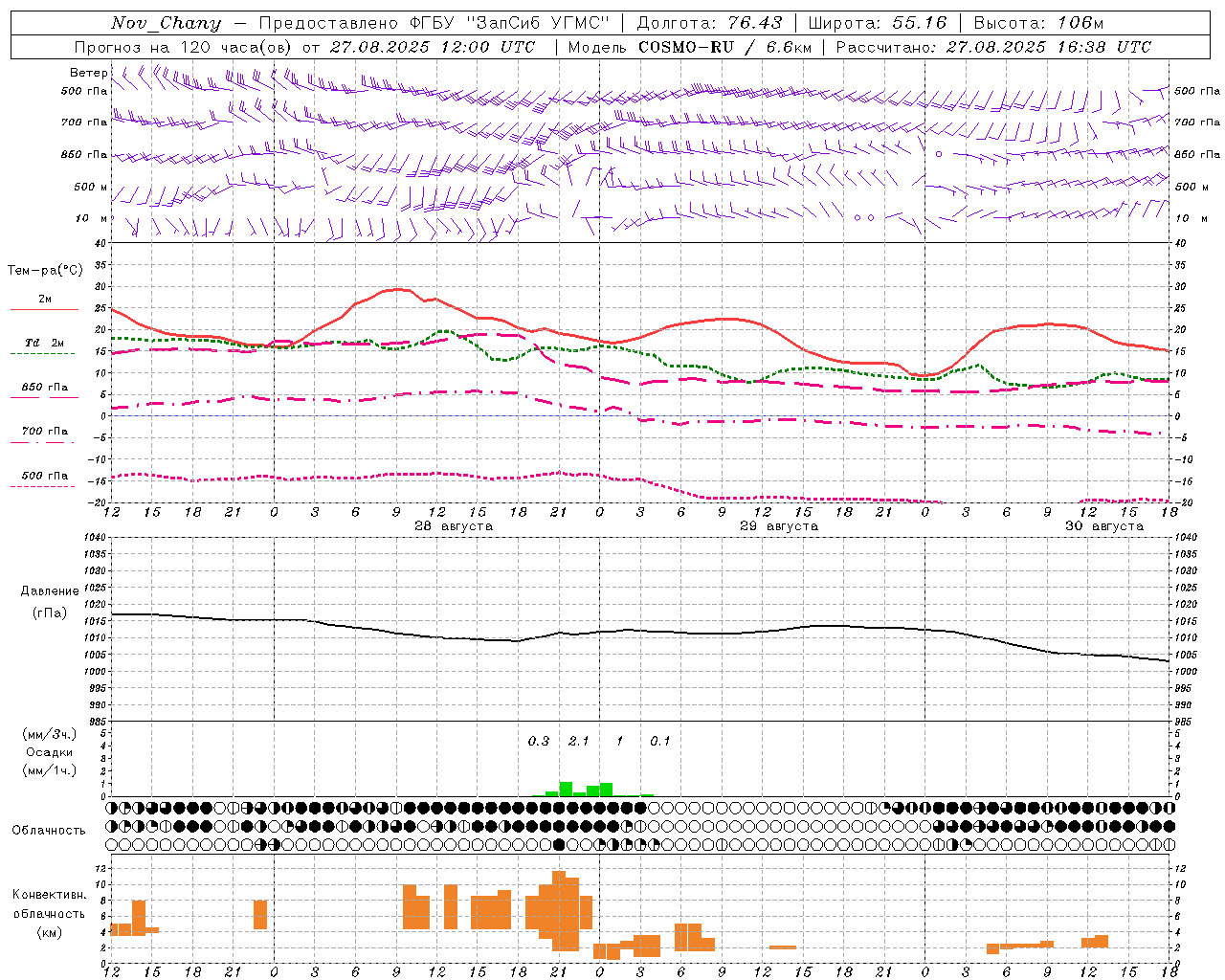The image size is (1225, 980).
Task: Click the left '850 гПа' wind level label
Action: (x=84, y=154)
